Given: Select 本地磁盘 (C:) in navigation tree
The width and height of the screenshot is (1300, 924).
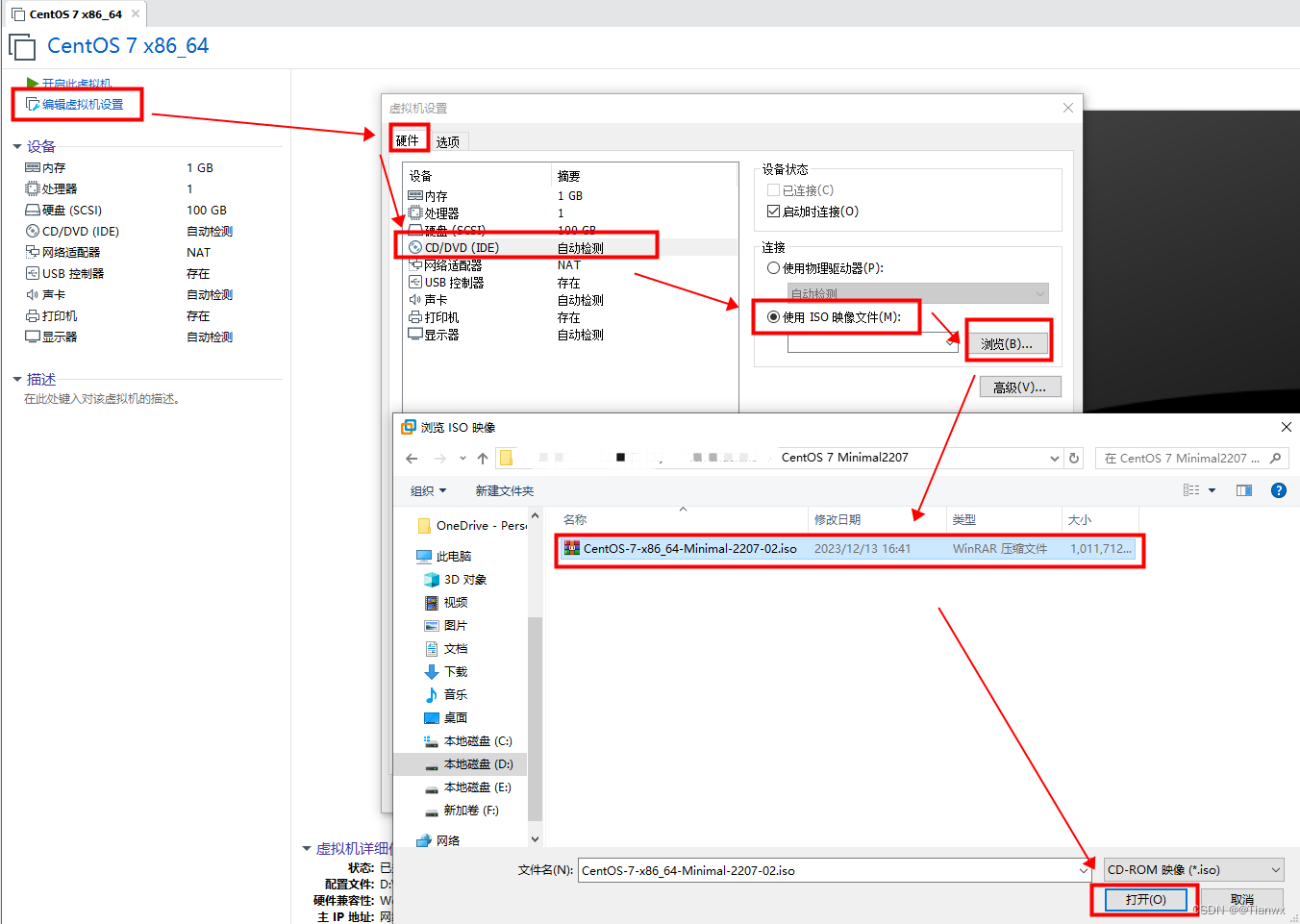Looking at the screenshot, I should 468,741.
